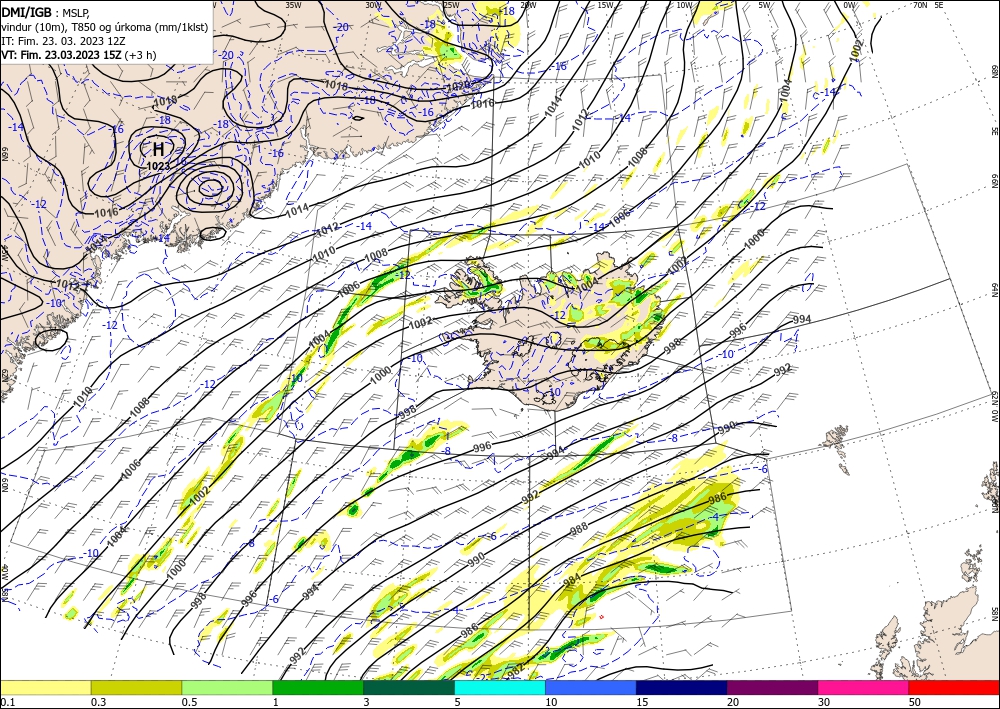Click the olive 0.3–0.5 legend swatch
The image size is (1000, 709).
(x=136, y=687)
